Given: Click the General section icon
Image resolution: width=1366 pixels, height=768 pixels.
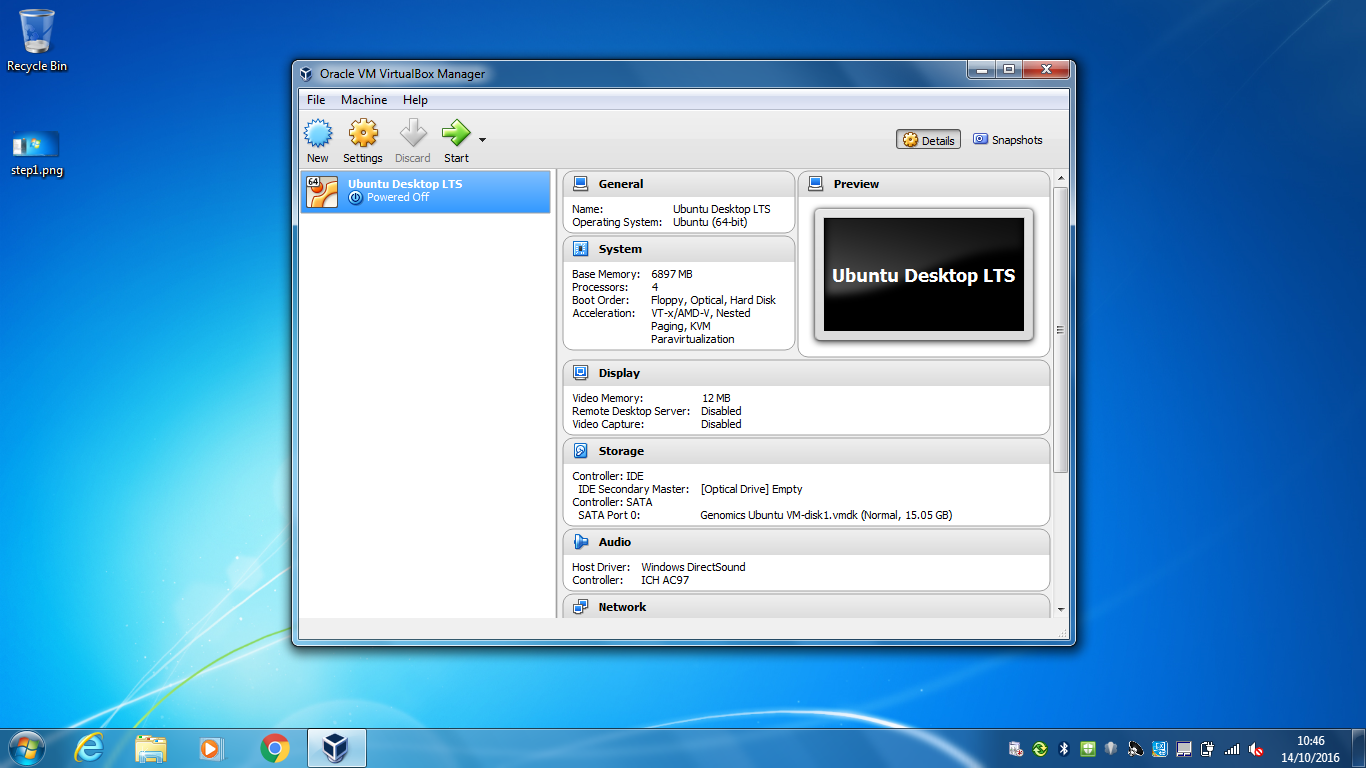Looking at the screenshot, I should pos(580,184).
